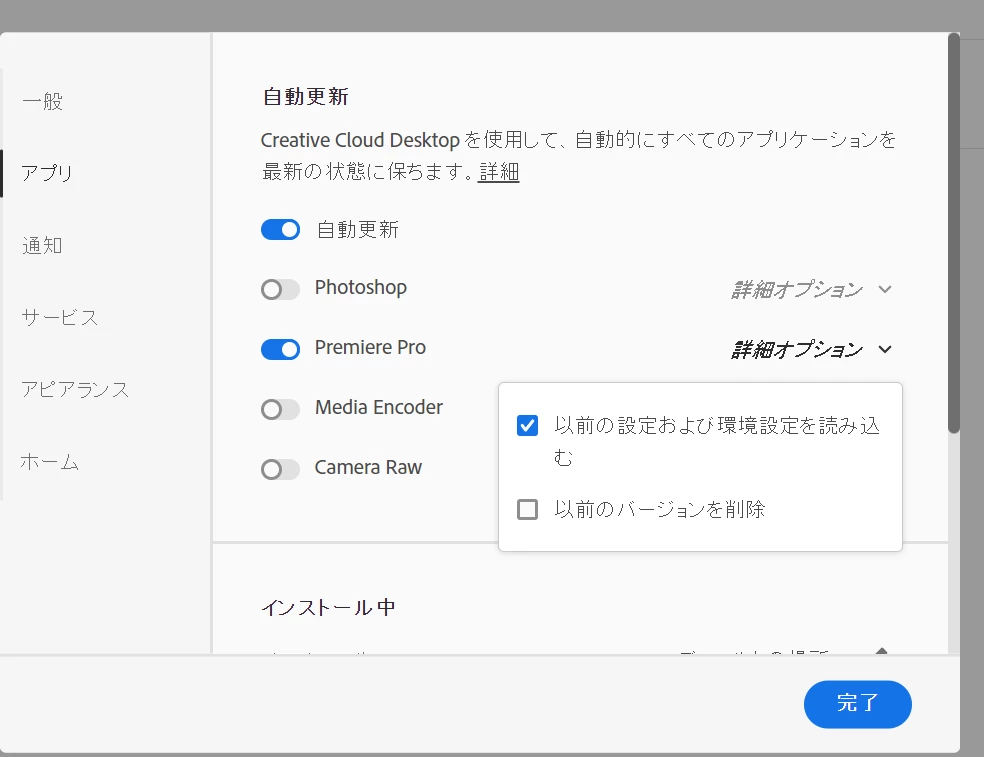Collapse Premiere Pro 詳細オプション dropdown
This screenshot has width=984, height=757.
click(x=811, y=350)
